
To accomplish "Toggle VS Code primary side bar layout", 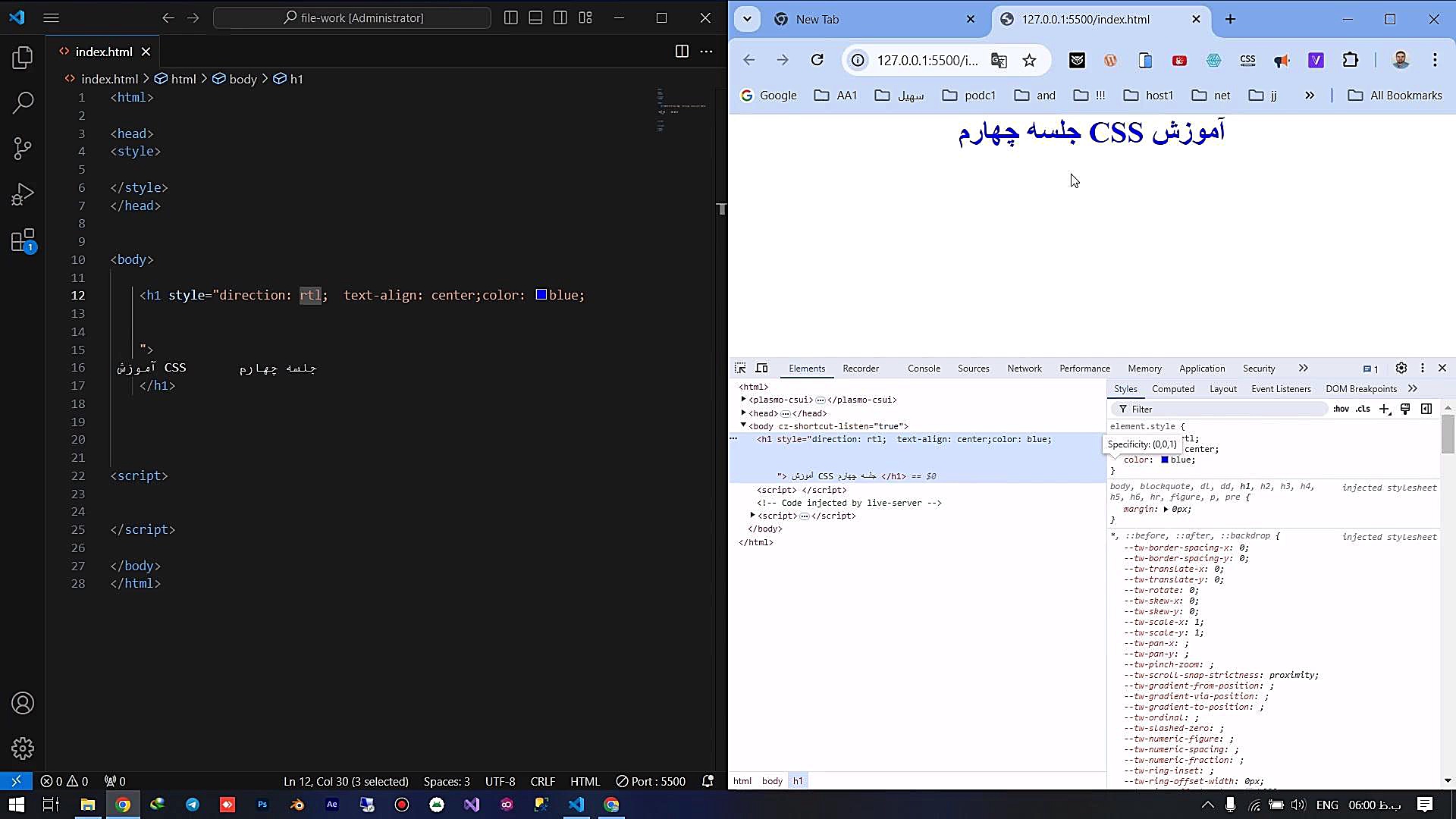I will click(x=511, y=17).
